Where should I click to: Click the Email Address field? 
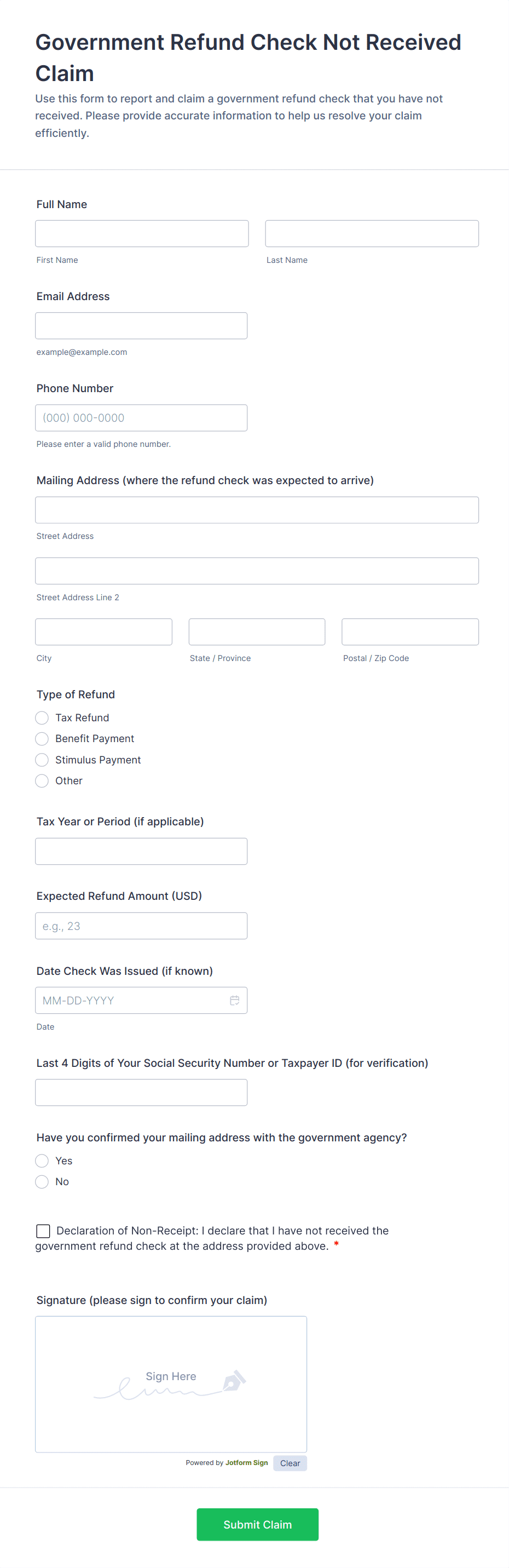(x=141, y=326)
